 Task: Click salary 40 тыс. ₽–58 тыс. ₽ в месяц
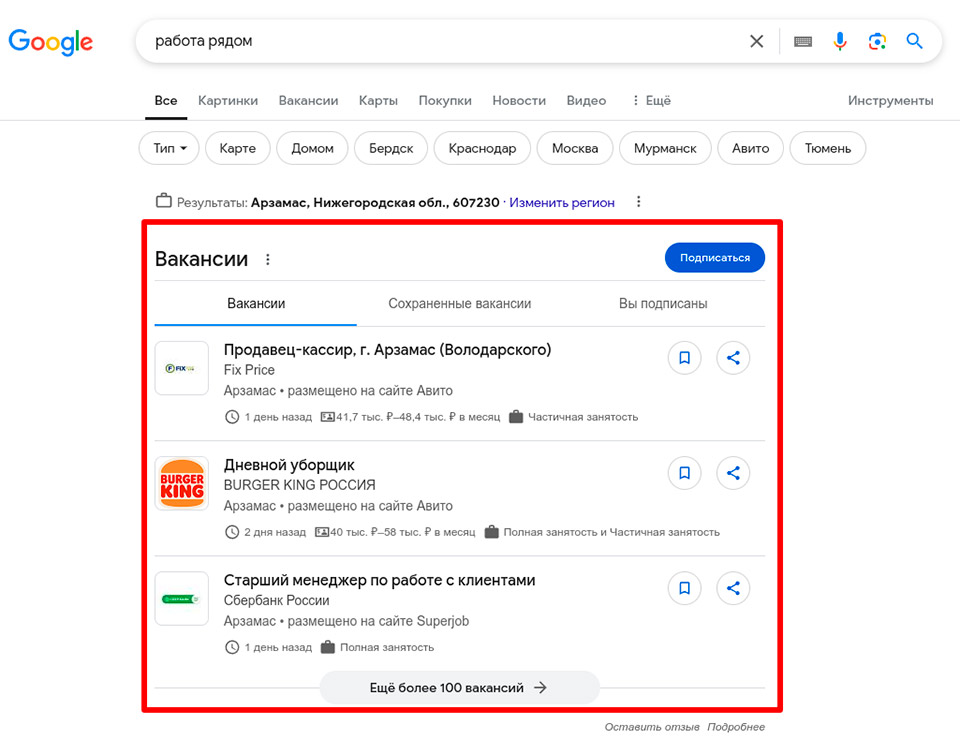click(403, 532)
